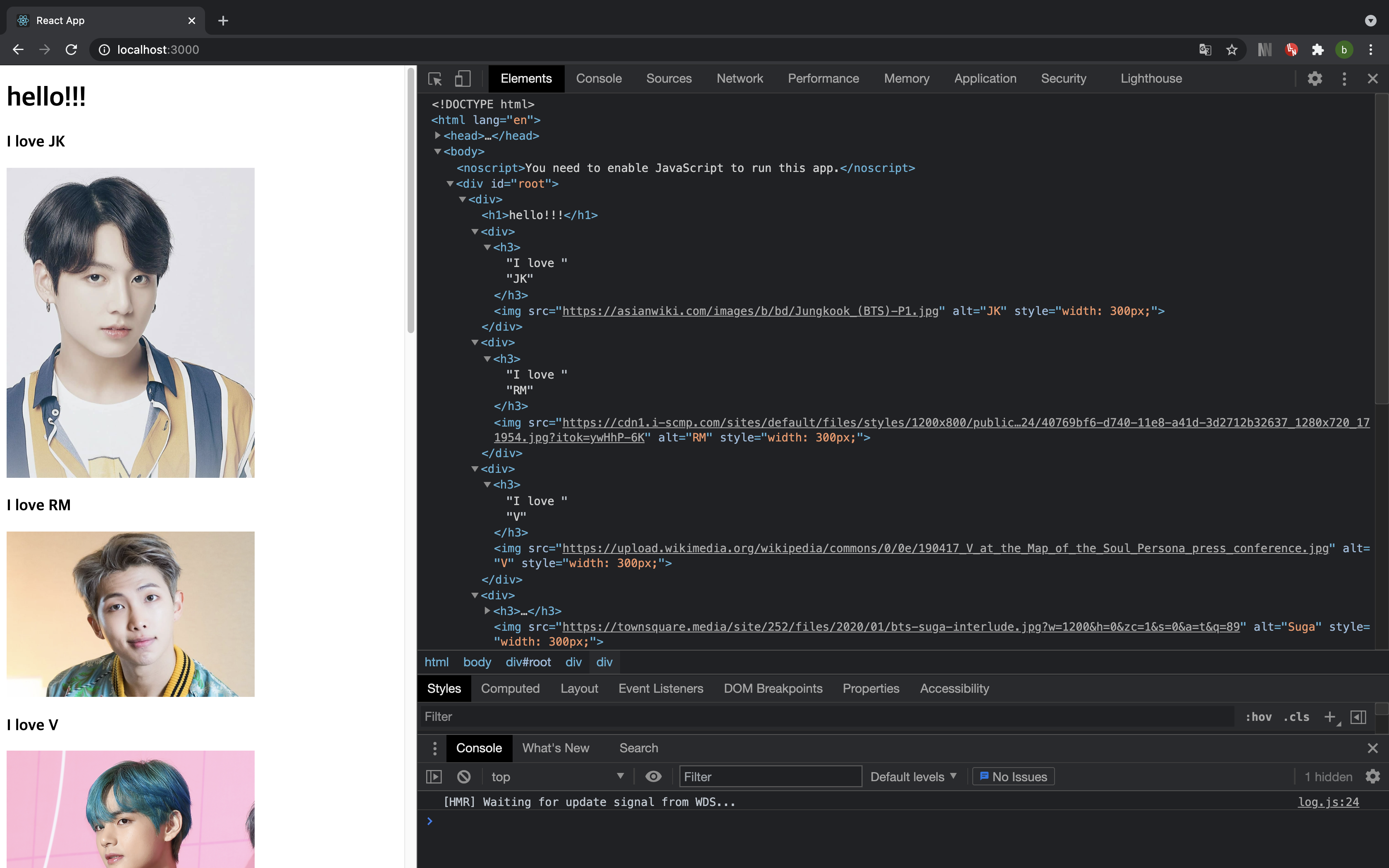Toggle :hov element state panel
1389x868 pixels.
click(1258, 716)
